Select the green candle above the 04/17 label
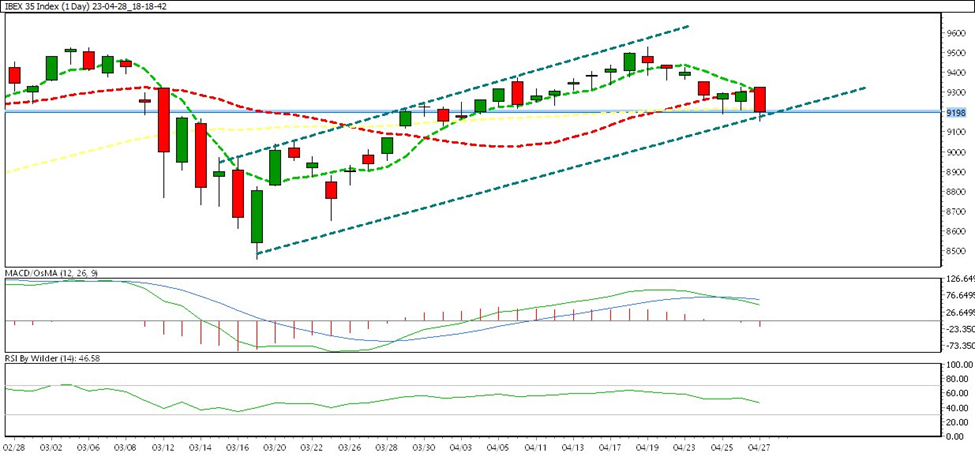 click(611, 70)
